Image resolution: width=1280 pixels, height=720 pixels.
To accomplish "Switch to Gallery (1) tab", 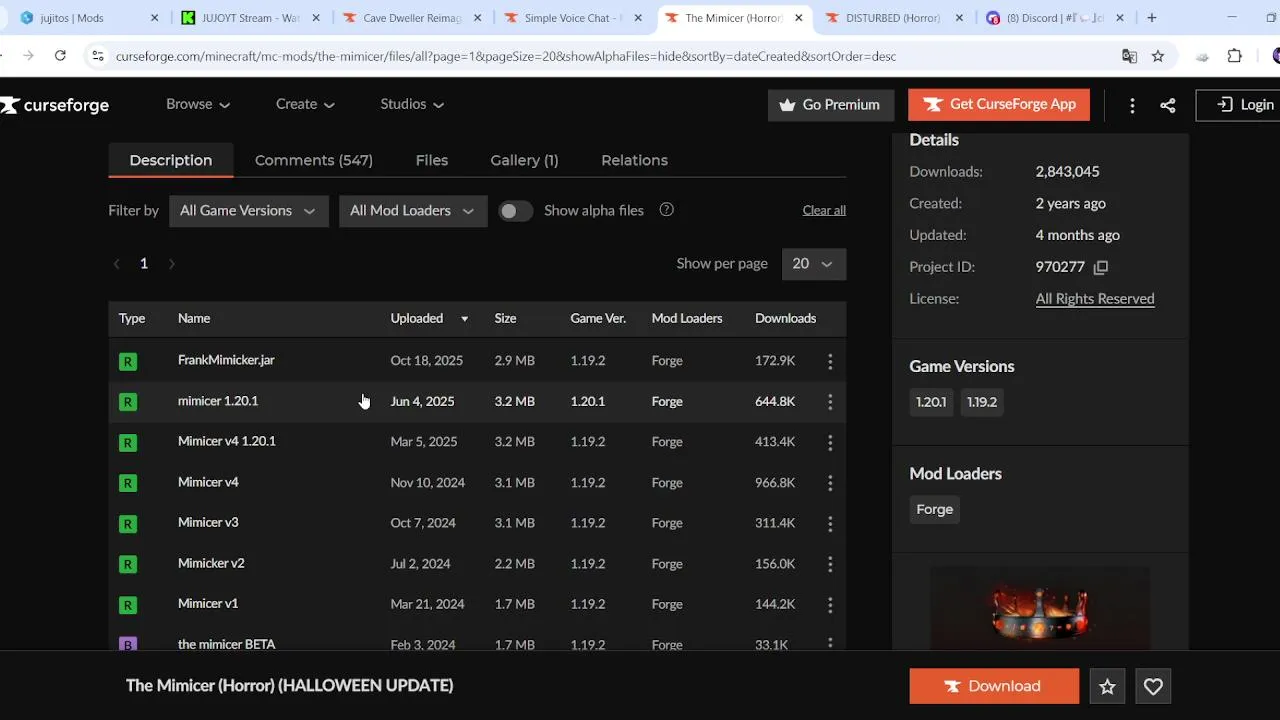I will [524, 160].
